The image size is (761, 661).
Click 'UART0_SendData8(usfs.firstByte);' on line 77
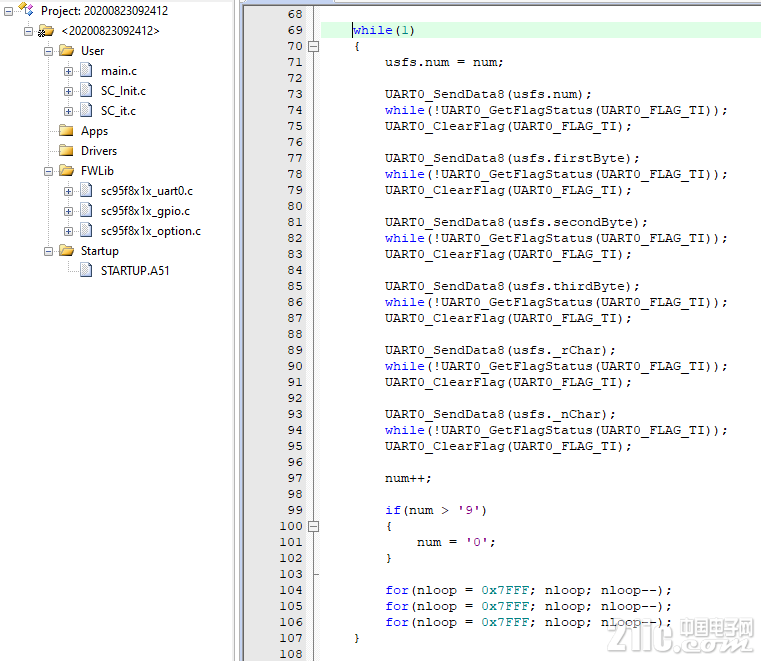512,158
